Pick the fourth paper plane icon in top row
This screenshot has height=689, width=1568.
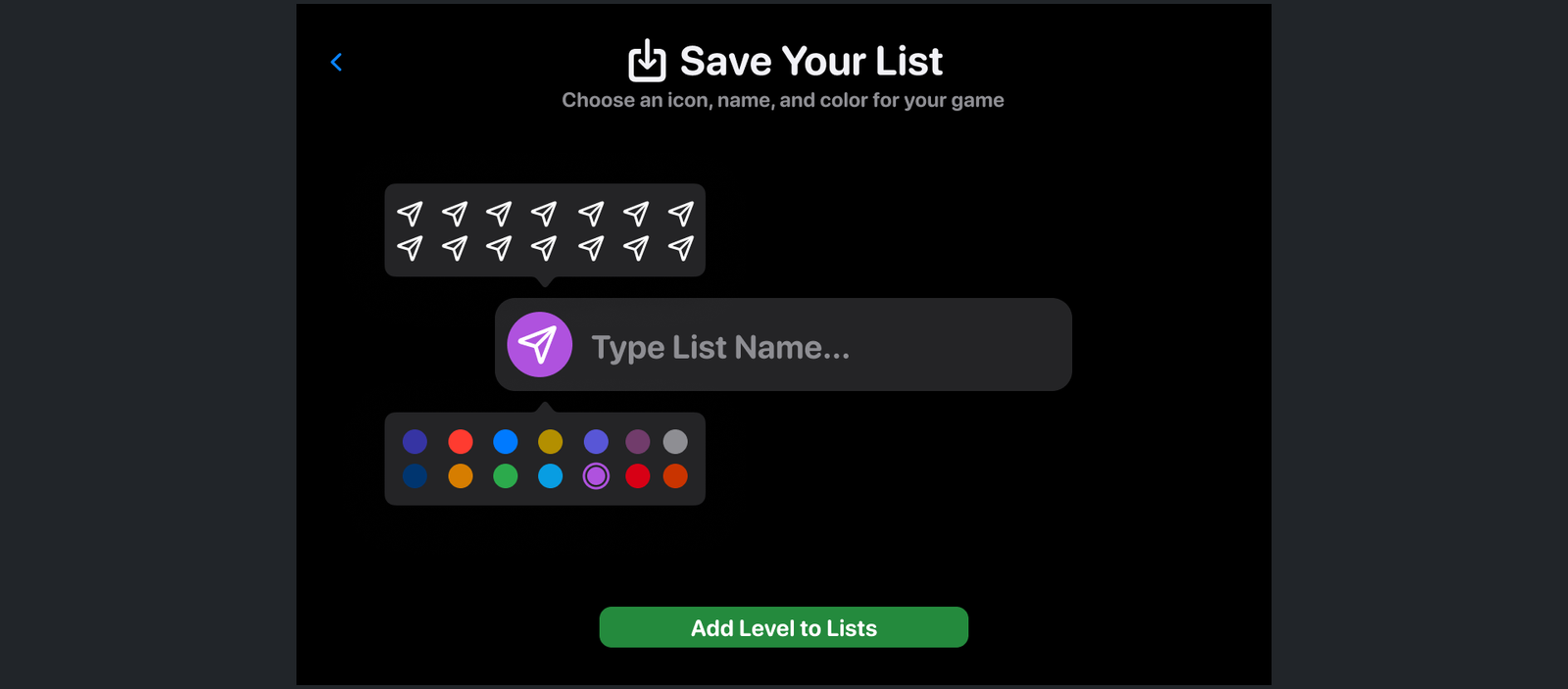[x=544, y=214]
